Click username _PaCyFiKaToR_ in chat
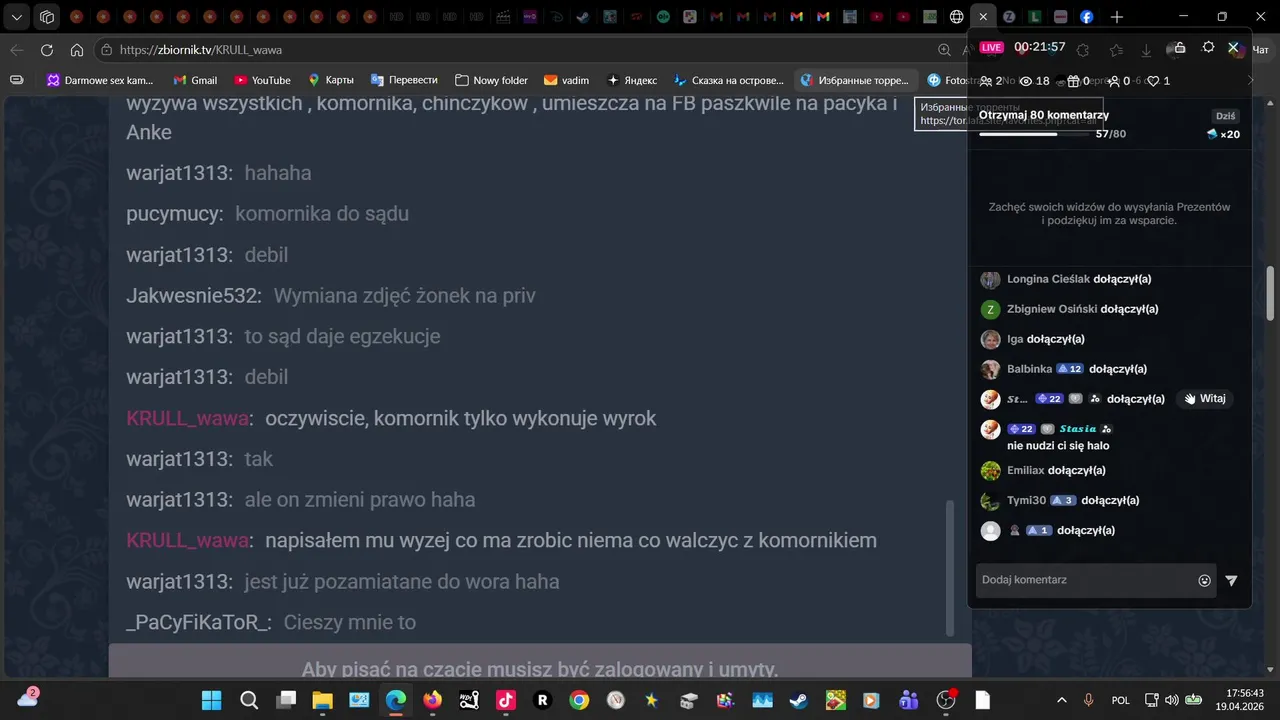 point(198,623)
